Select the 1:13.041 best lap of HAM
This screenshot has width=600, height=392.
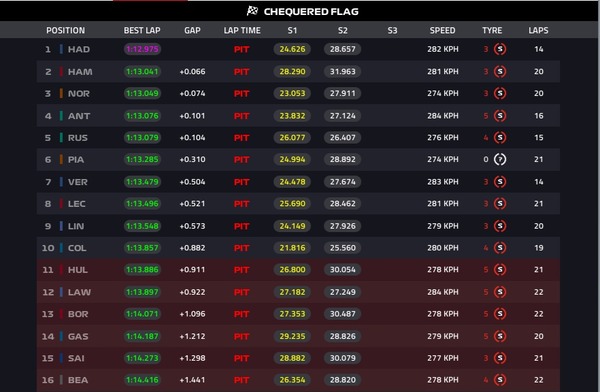click(142, 72)
